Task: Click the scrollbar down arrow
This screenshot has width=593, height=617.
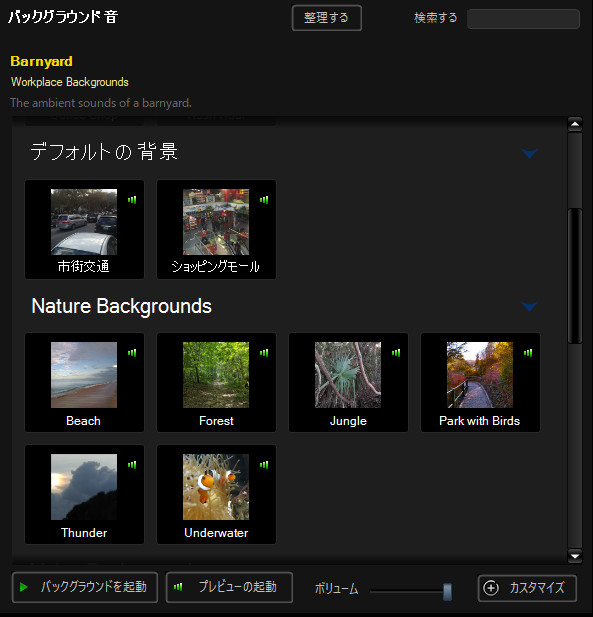Action: [575, 556]
